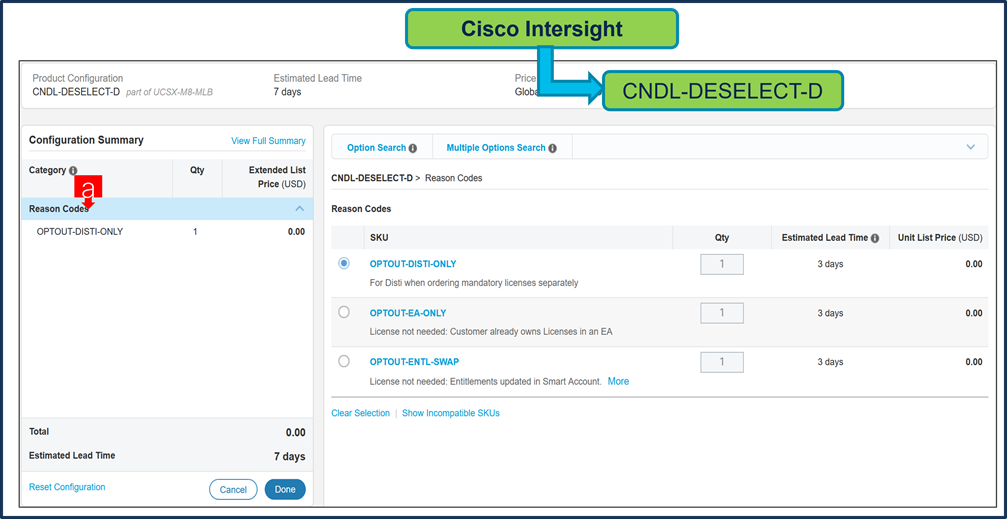Click Clear Selection link

[x=360, y=413]
